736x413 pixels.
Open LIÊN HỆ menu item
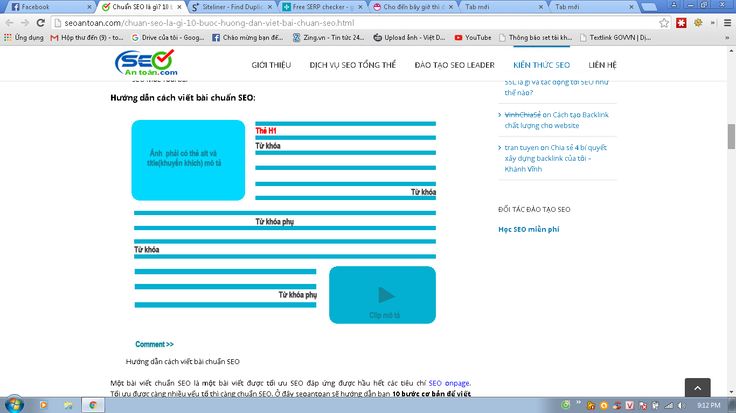point(602,65)
